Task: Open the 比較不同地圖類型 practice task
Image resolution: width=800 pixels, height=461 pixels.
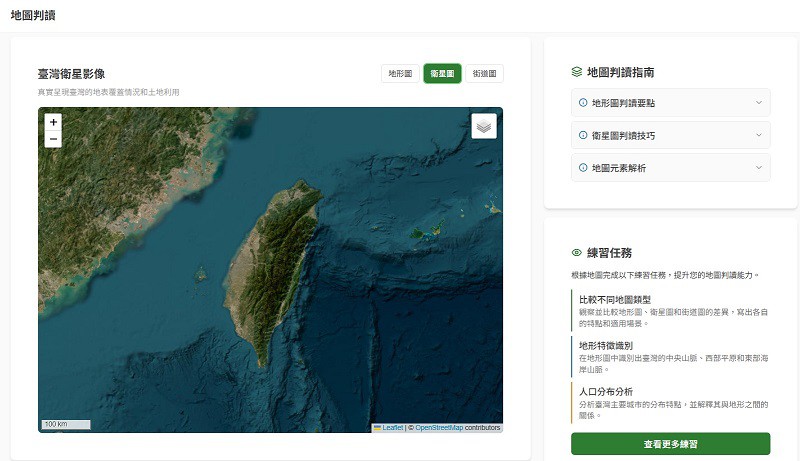Action: [670, 311]
